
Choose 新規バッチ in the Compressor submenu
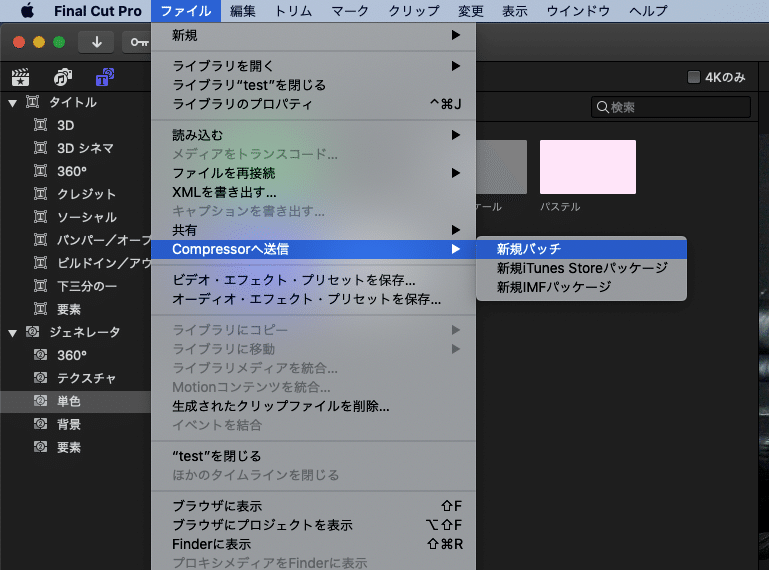[581, 249]
